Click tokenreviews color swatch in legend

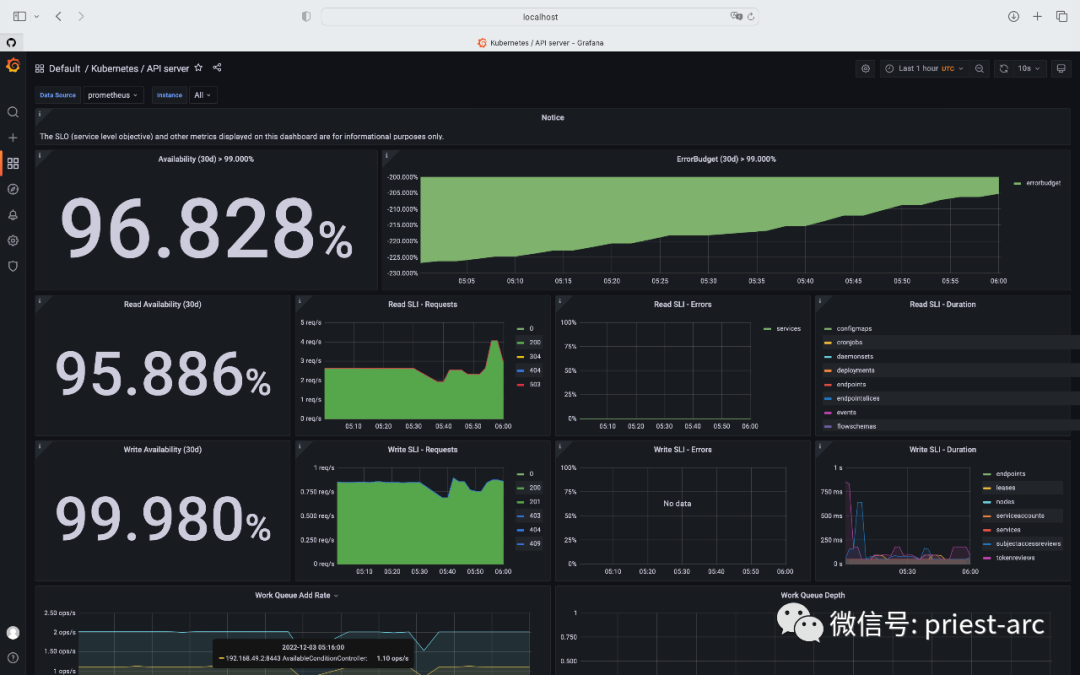pyautogui.click(x=987, y=558)
